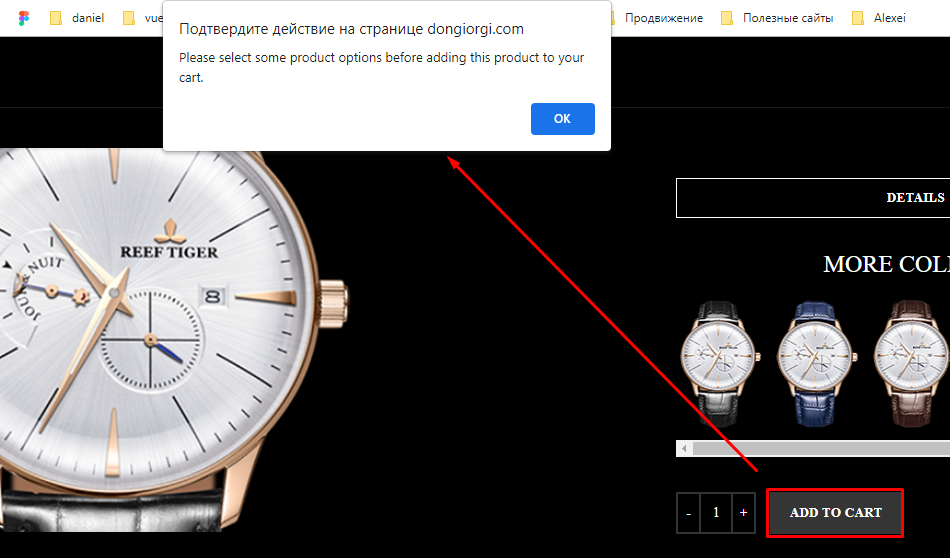The width and height of the screenshot is (950, 558).
Task: Click the grey horizontal scrollbar thumb
Action: tap(822, 449)
